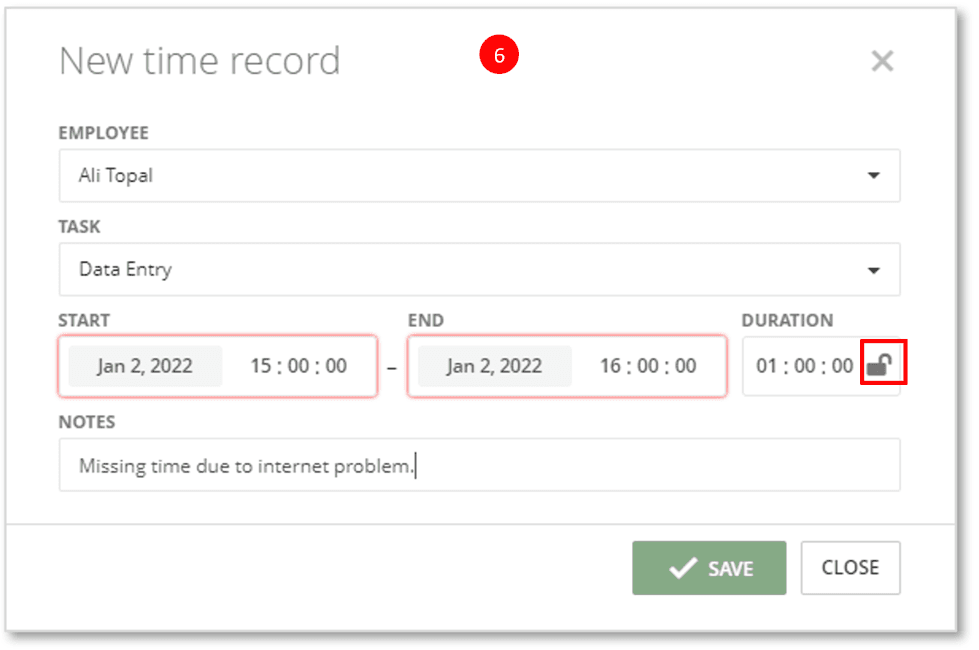Edit the start time 15 : 00 : 00
This screenshot has height=650, width=979.
tap(298, 366)
